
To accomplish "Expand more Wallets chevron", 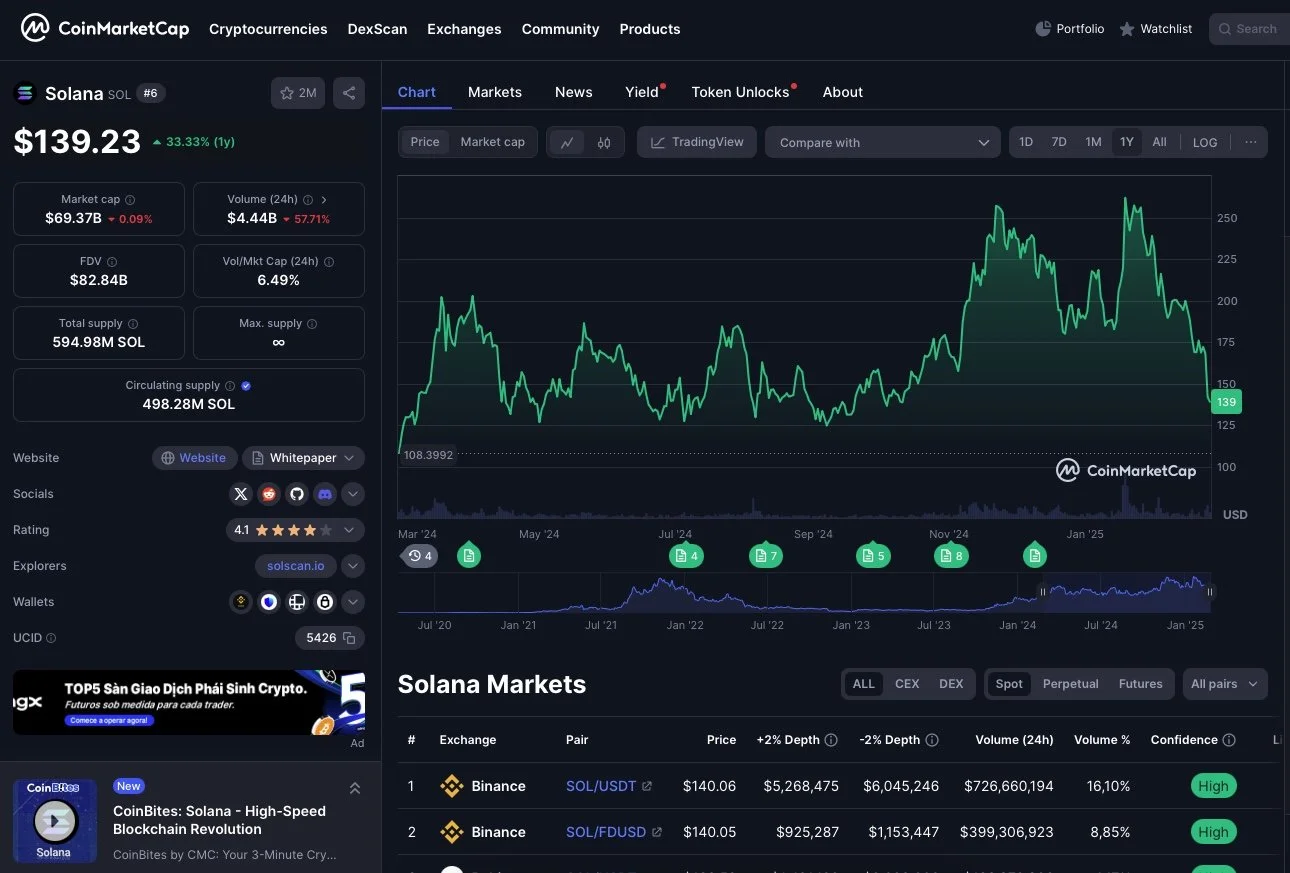I will point(353,602).
